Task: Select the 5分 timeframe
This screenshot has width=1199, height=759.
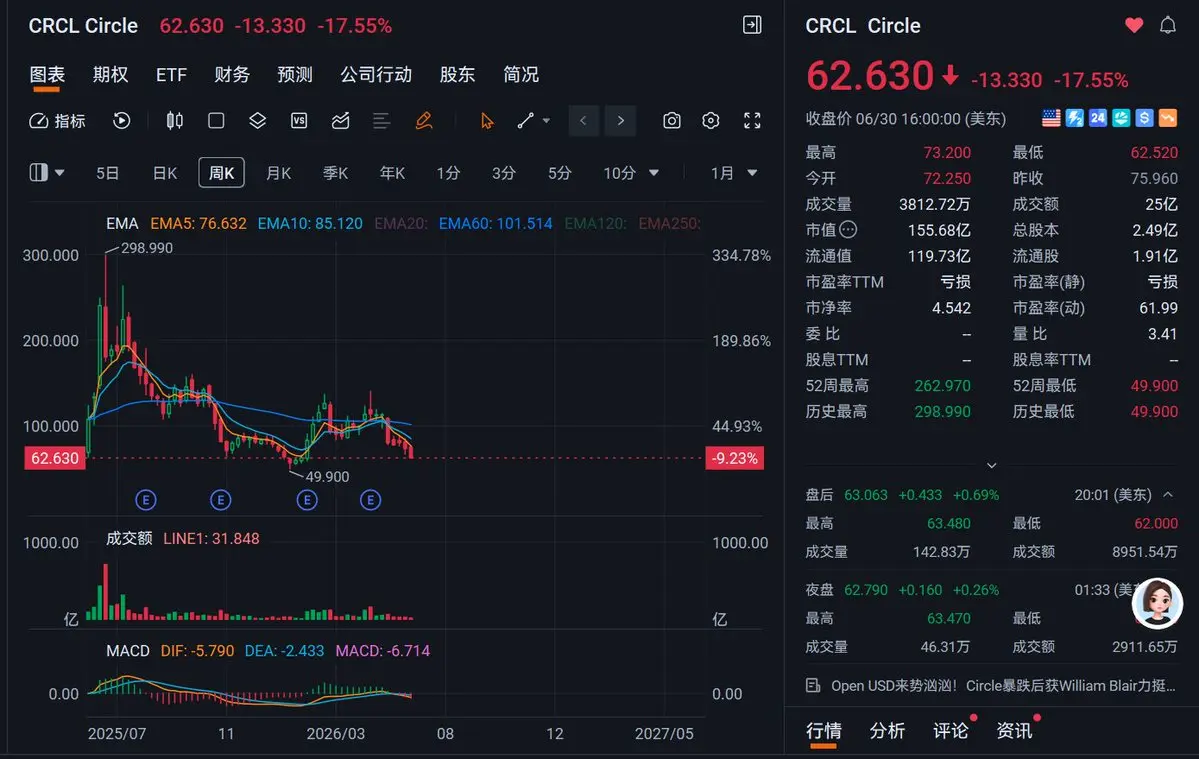Action: (560, 173)
